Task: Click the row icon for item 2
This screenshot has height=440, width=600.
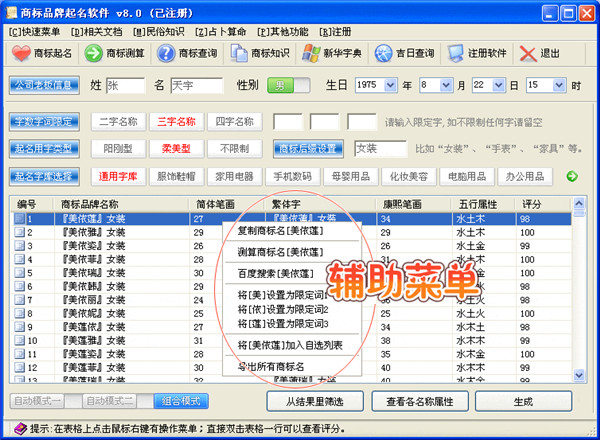Action: point(19,232)
